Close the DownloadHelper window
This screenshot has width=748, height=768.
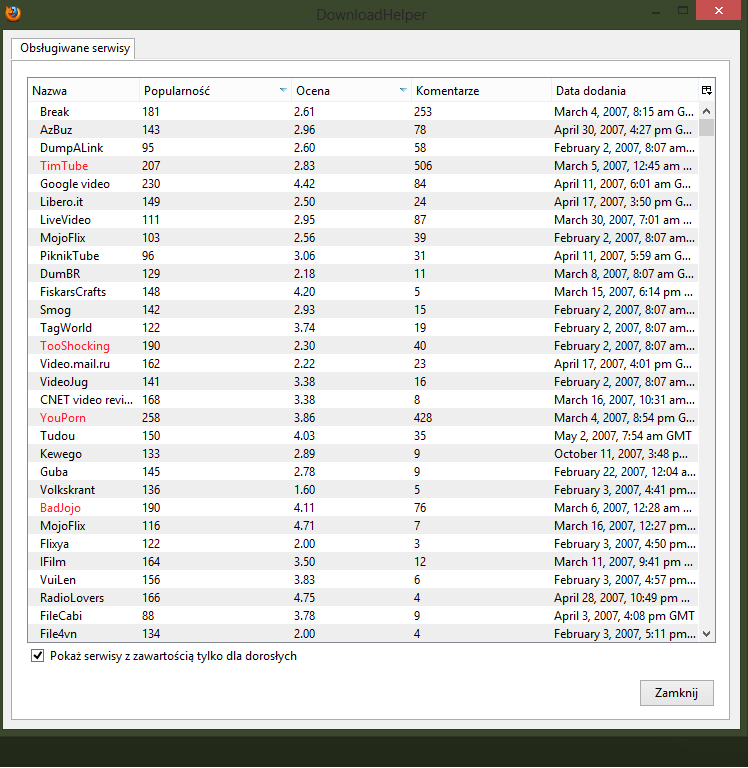click(719, 10)
